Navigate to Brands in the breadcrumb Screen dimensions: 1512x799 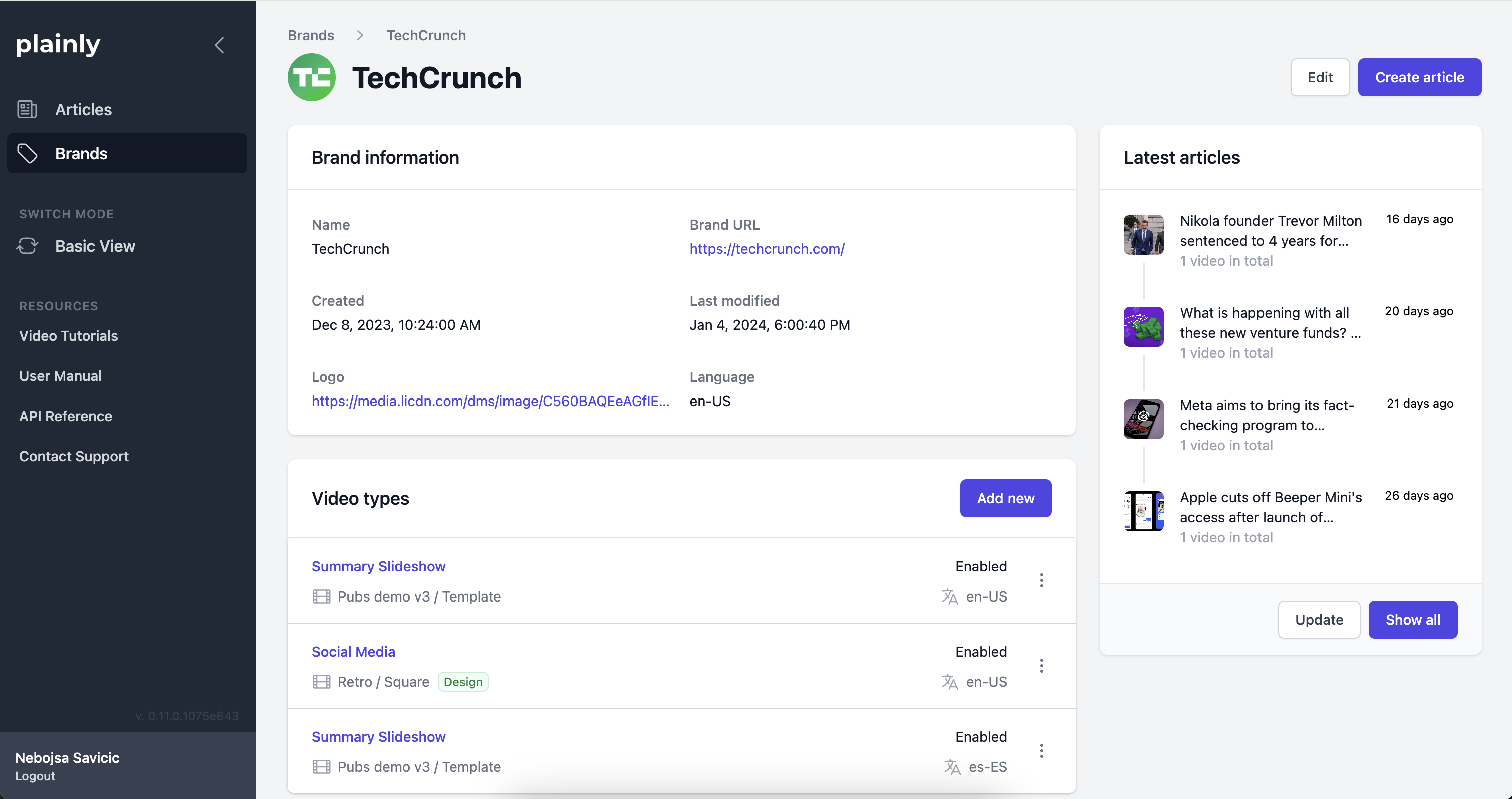[311, 35]
